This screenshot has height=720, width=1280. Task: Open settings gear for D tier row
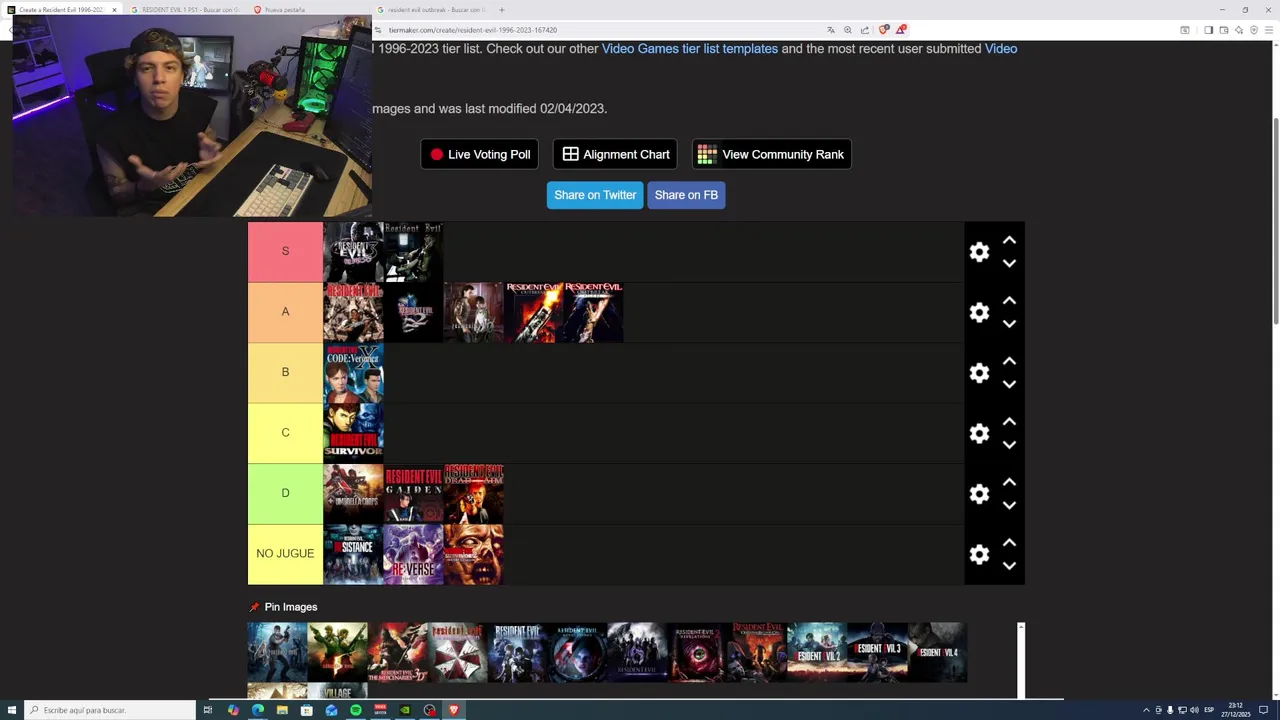[x=979, y=494]
